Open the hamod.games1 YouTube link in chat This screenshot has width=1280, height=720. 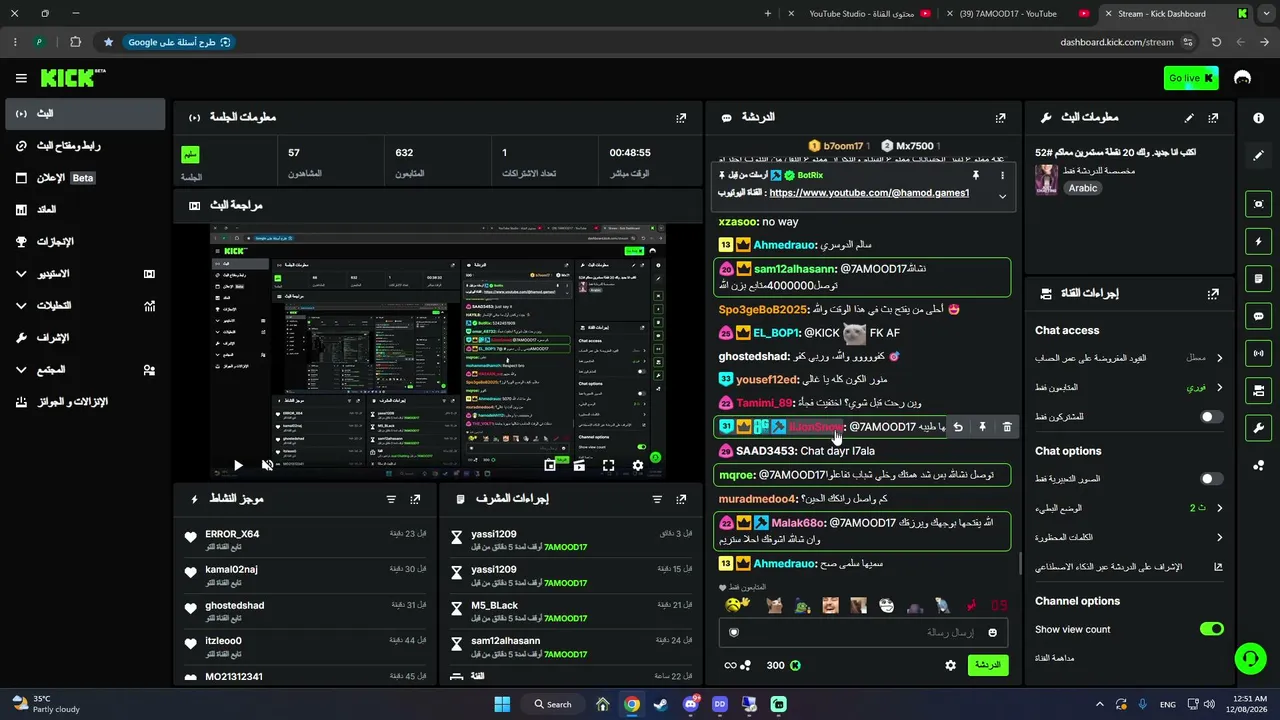[869, 193]
